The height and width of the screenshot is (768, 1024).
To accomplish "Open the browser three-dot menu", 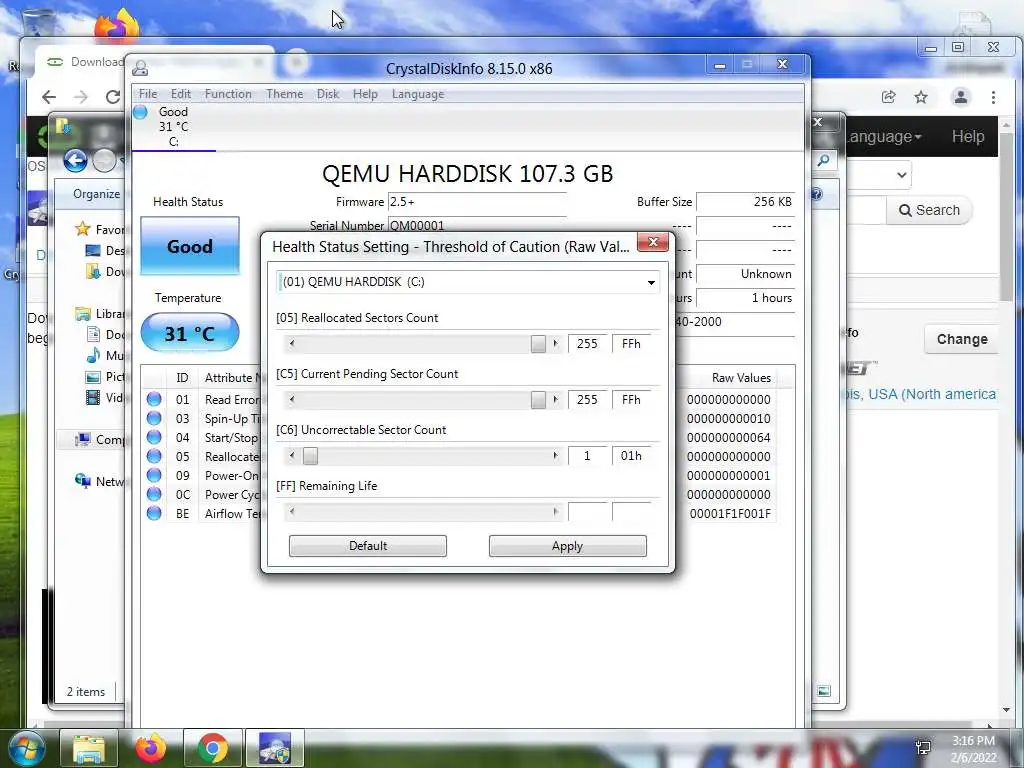I will pyautogui.click(x=993, y=97).
